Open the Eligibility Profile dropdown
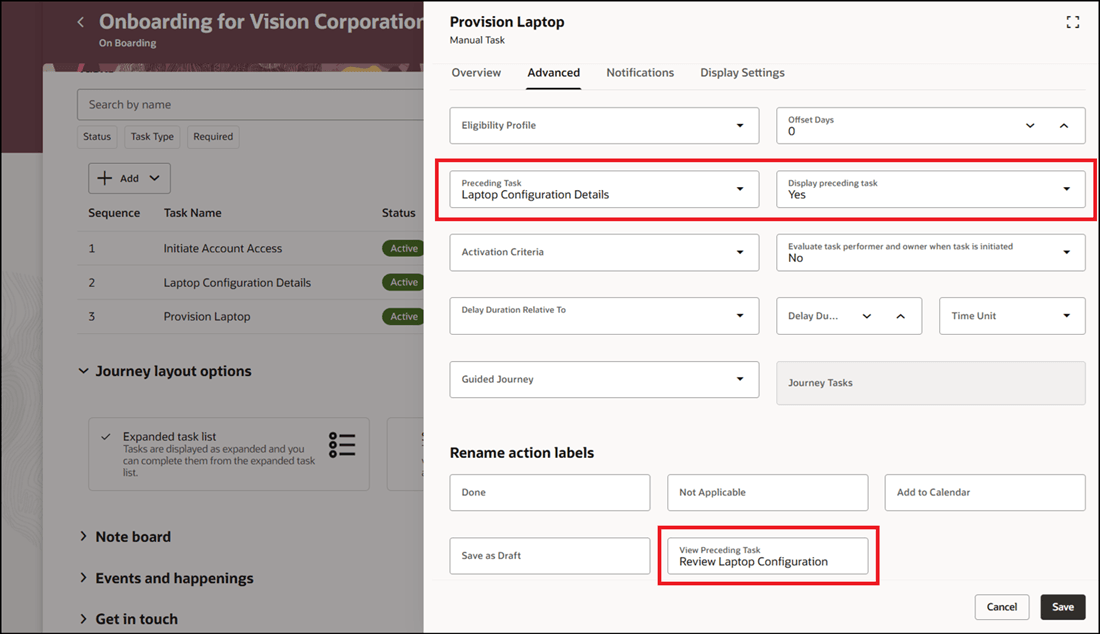The width and height of the screenshot is (1100, 634). pyautogui.click(x=739, y=125)
